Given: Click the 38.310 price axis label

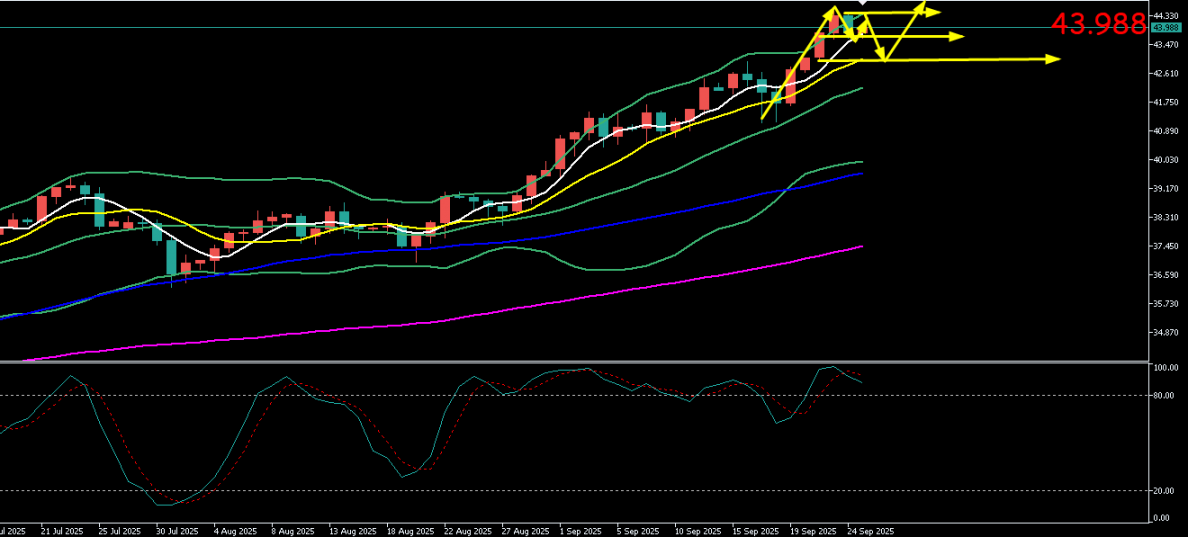Looking at the screenshot, I should [x=1165, y=217].
